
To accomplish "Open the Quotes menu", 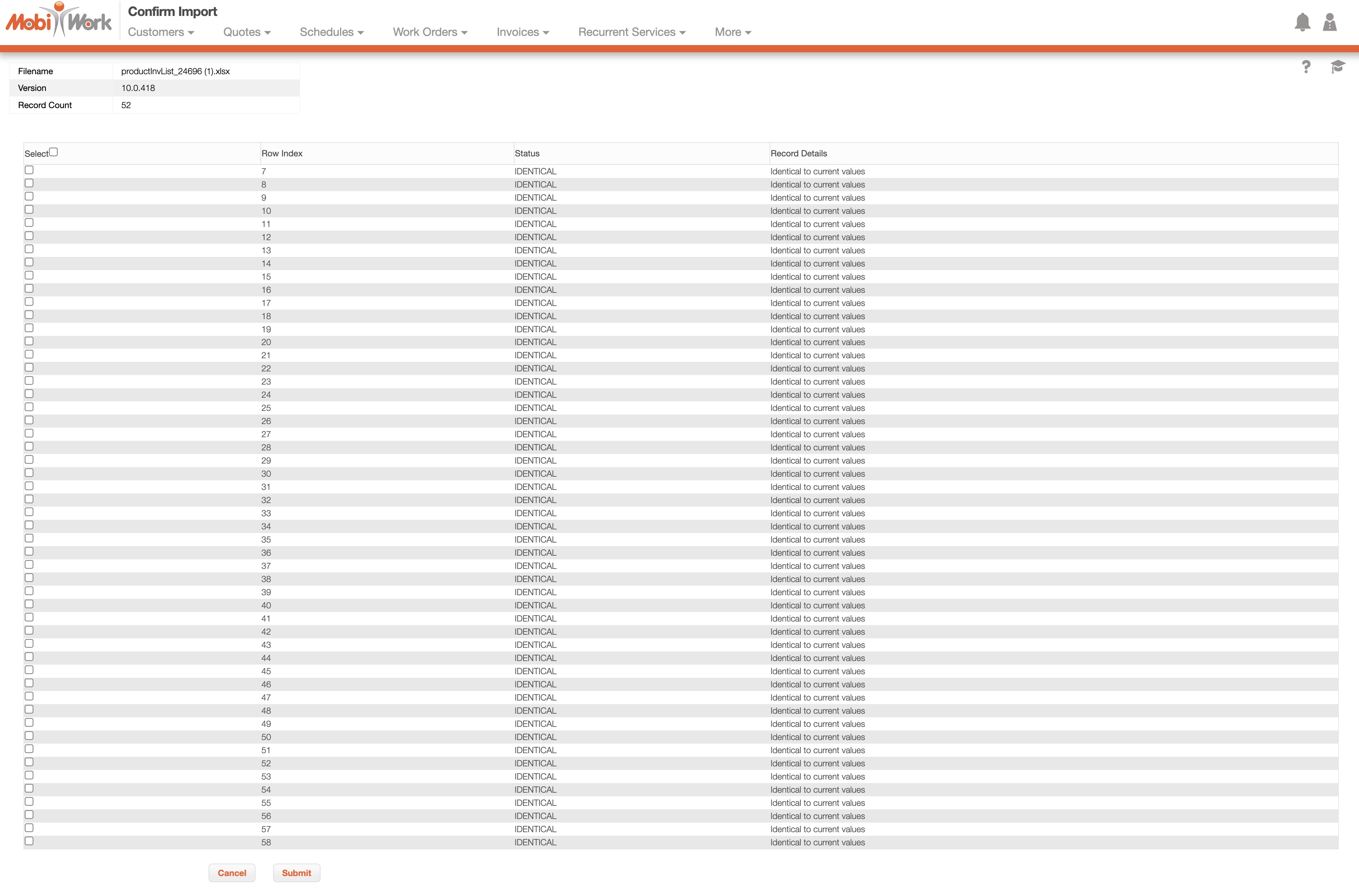I will (246, 32).
